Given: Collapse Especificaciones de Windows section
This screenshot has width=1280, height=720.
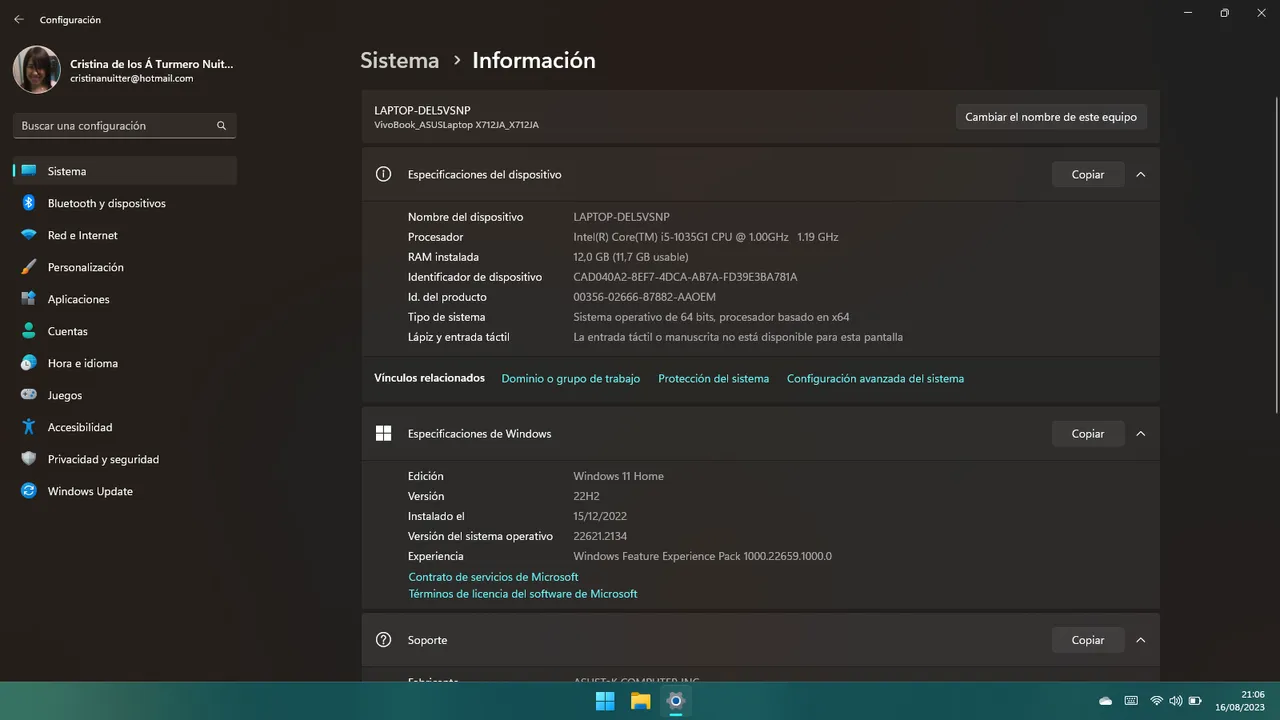Looking at the screenshot, I should [x=1140, y=433].
